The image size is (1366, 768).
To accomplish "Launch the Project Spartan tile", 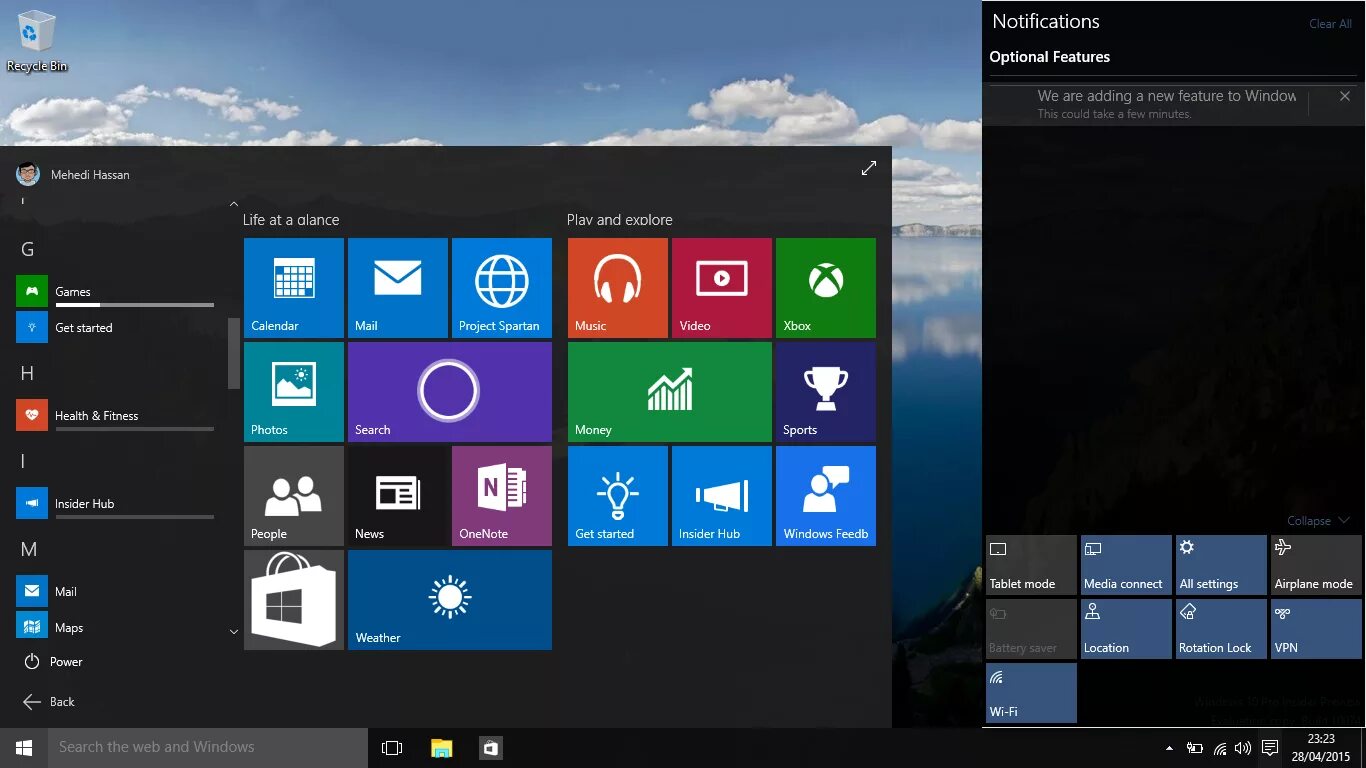I will coord(502,288).
